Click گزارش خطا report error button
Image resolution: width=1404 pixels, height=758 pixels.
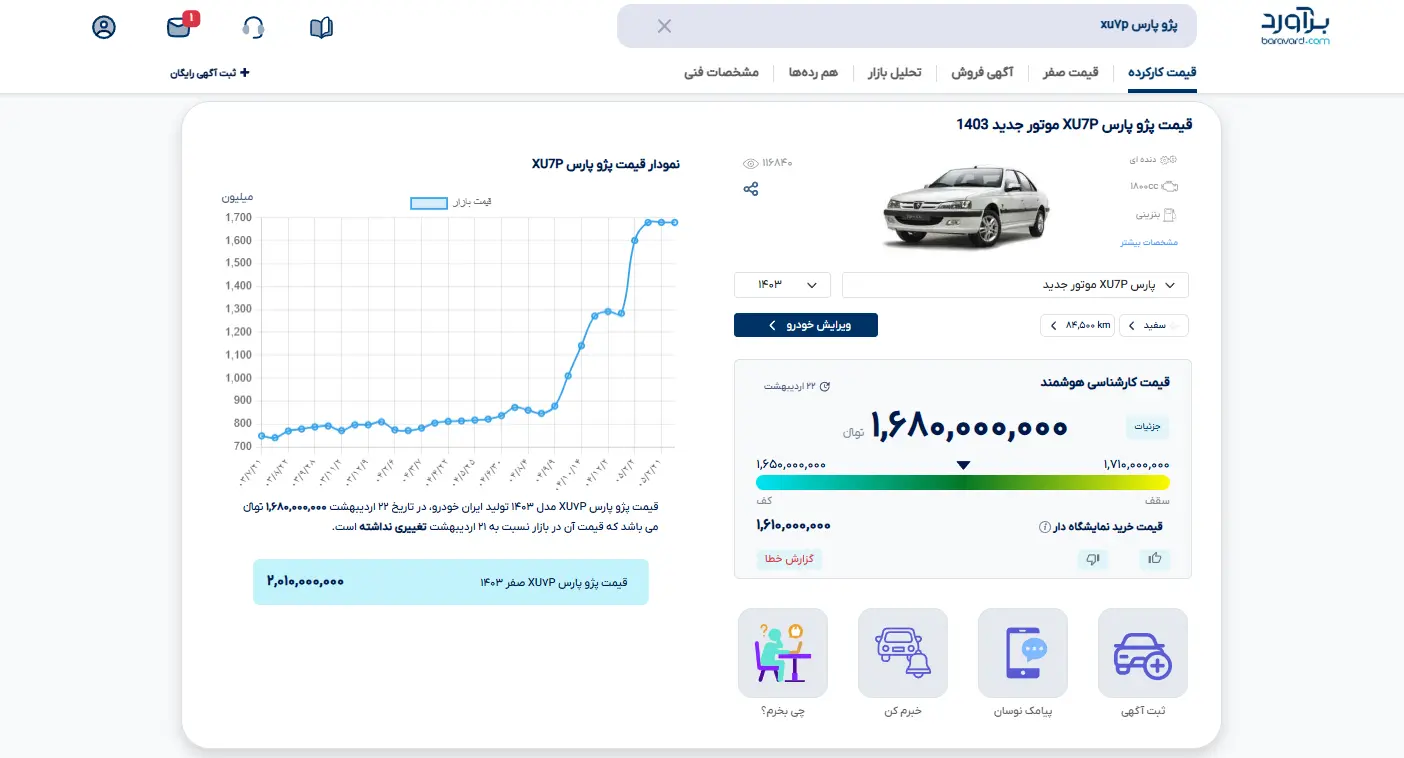[x=789, y=559]
